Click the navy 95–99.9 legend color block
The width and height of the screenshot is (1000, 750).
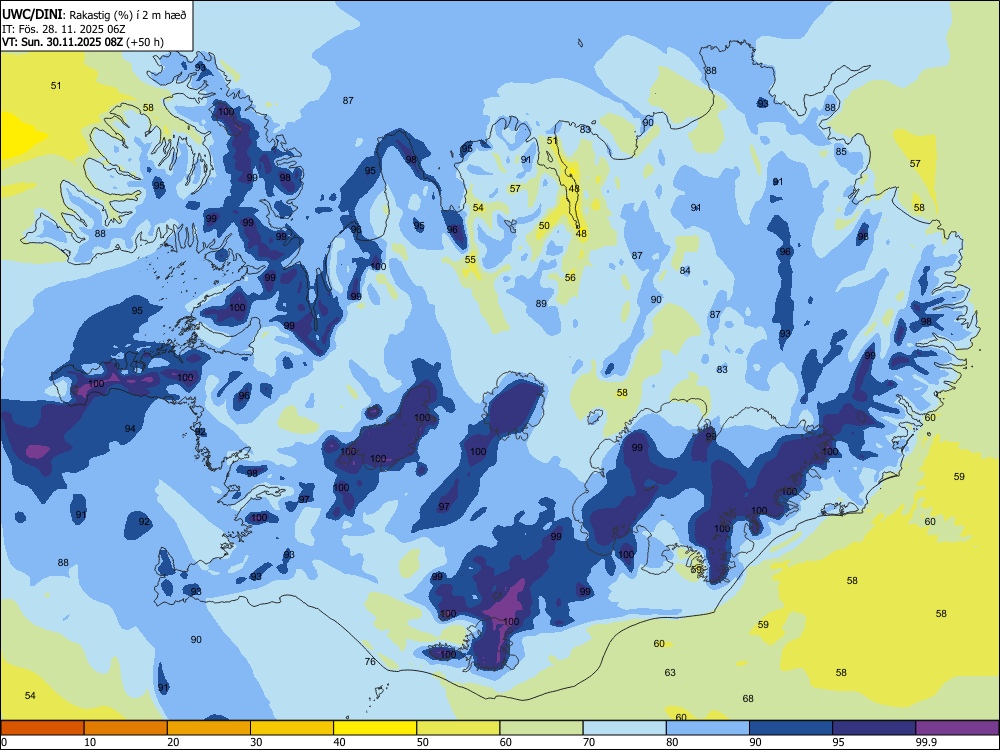coord(874,728)
